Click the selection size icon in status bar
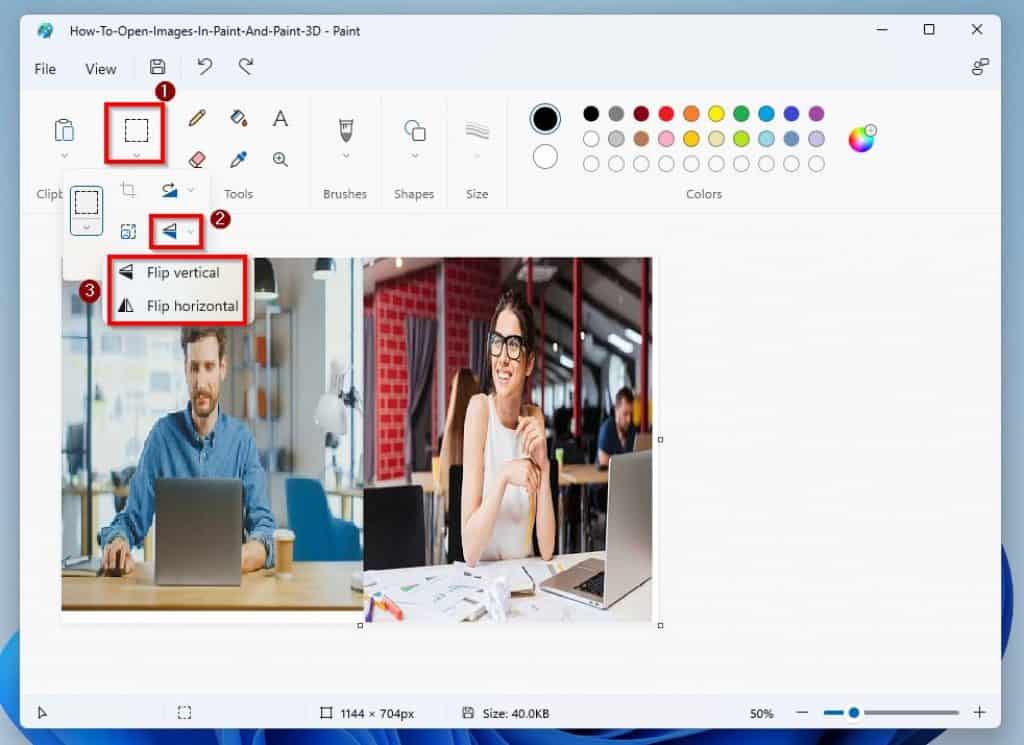1024x745 pixels. pos(184,712)
